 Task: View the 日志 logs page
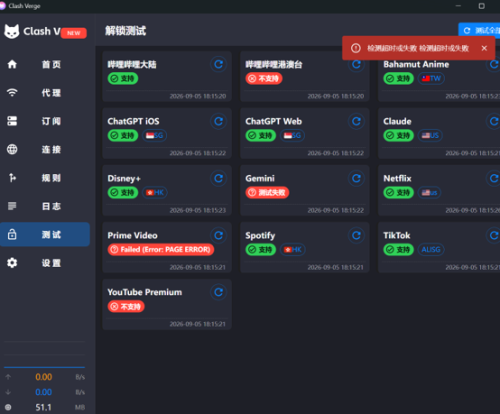coord(45,206)
